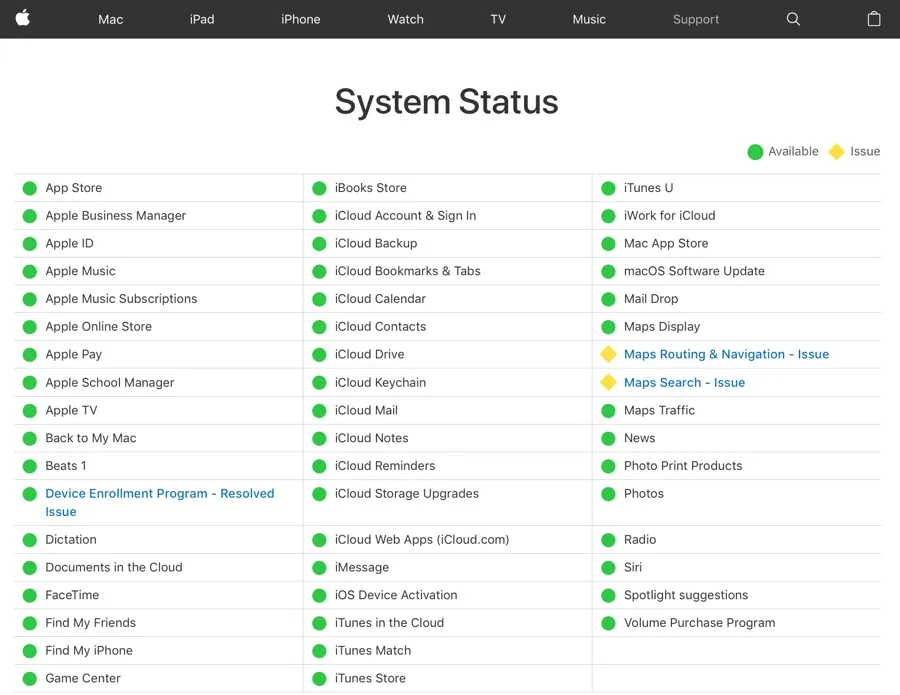Click the green dot next to iCloud Mail
Viewport: 900px width, 695px height.
click(x=320, y=410)
